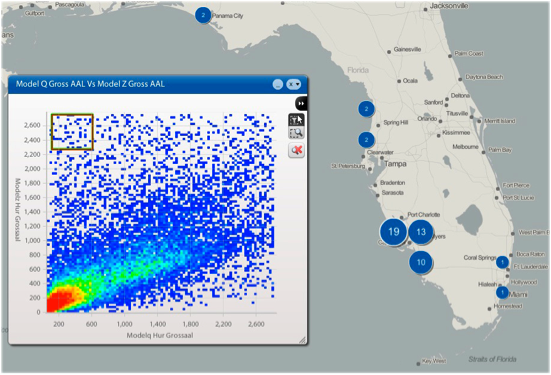Open the cluster marker labeled 10
This screenshot has width=551, height=375.
(421, 262)
